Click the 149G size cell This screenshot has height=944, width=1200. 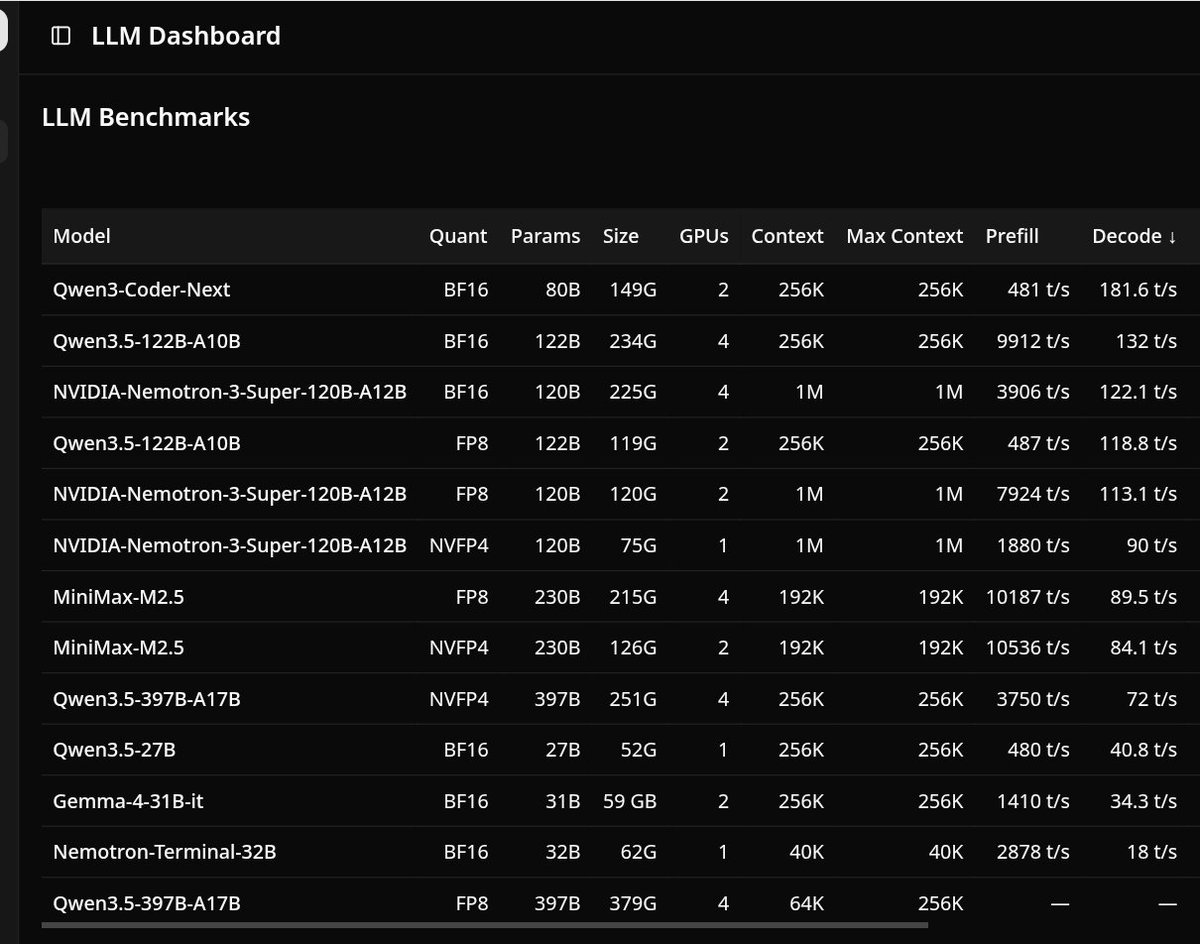tap(633, 290)
